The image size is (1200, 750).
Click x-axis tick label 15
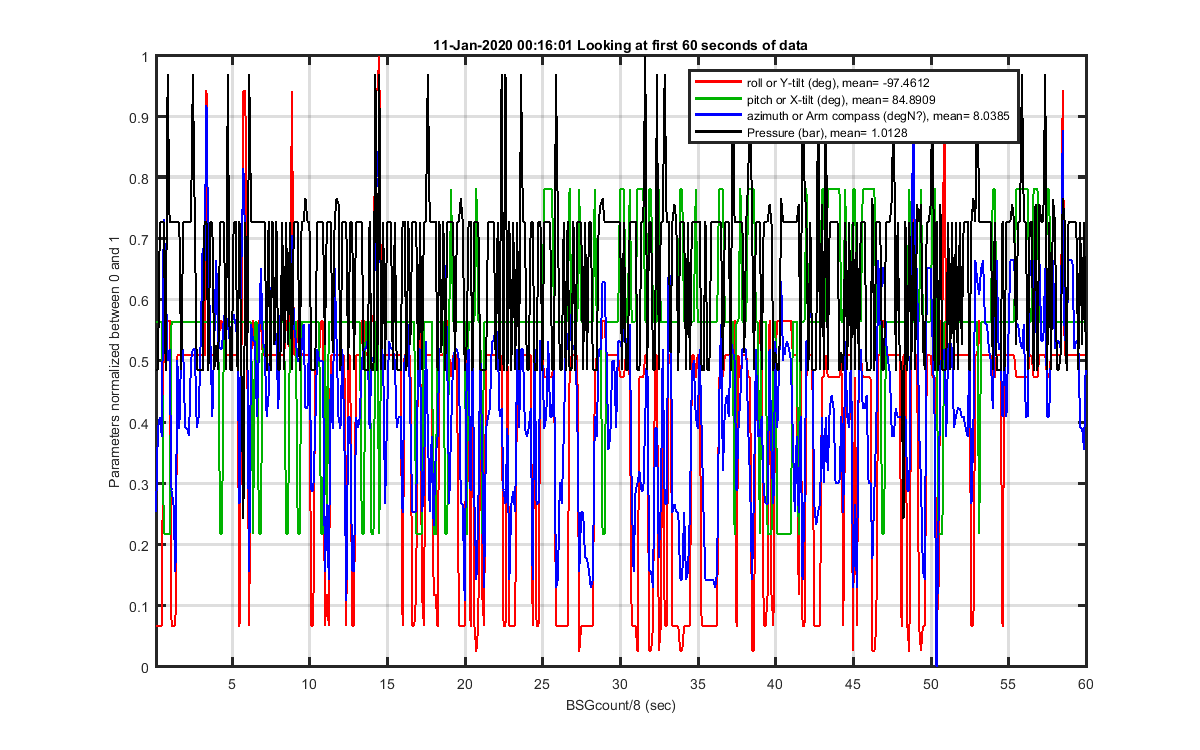pyautogui.click(x=387, y=683)
